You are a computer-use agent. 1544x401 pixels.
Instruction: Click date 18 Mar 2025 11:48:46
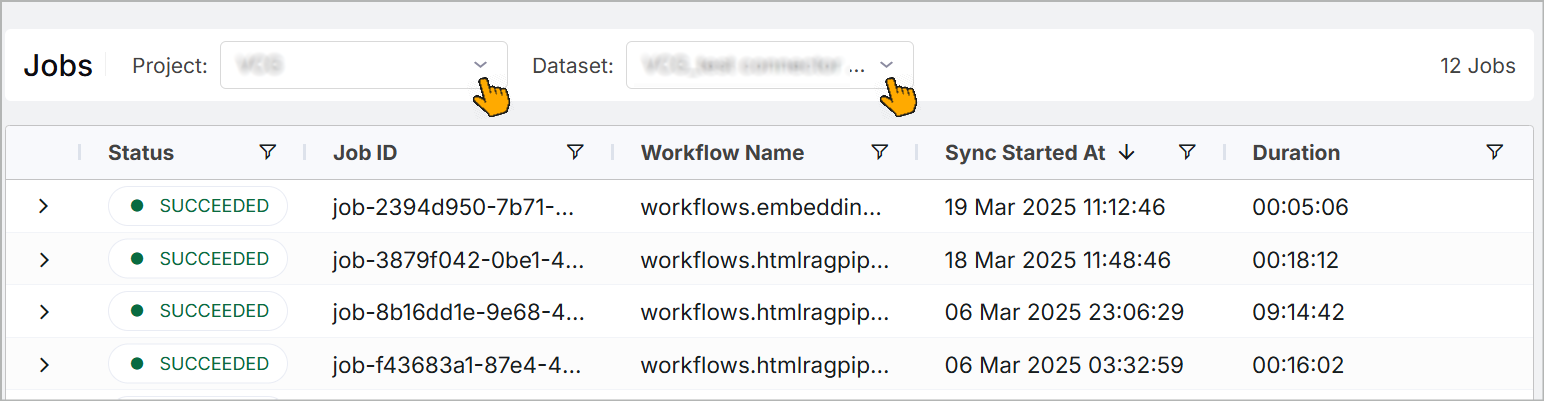(1056, 260)
